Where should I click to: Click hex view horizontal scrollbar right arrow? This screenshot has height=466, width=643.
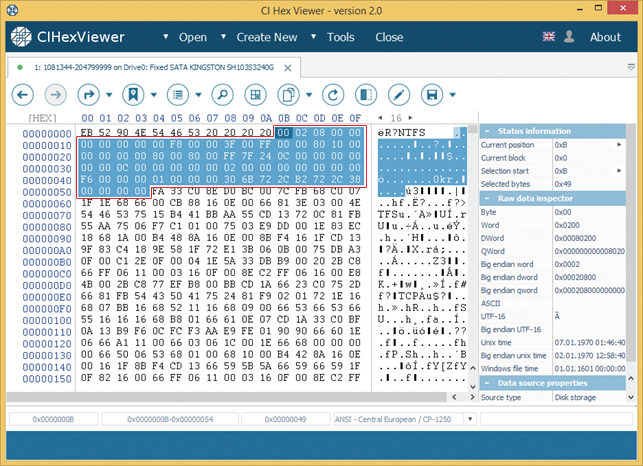point(472,397)
